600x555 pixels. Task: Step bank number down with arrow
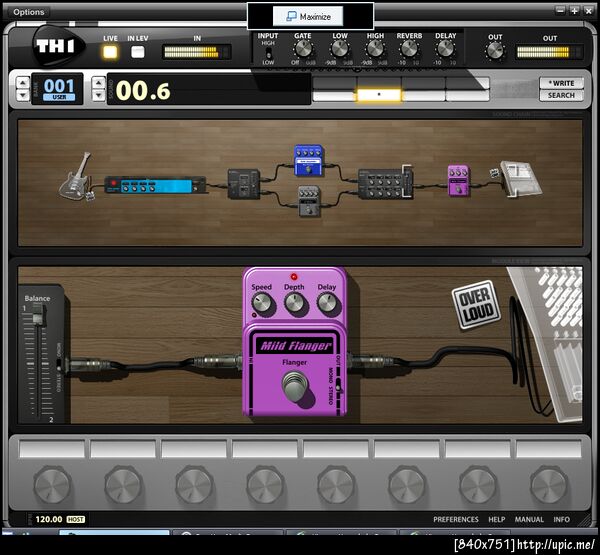point(23,95)
